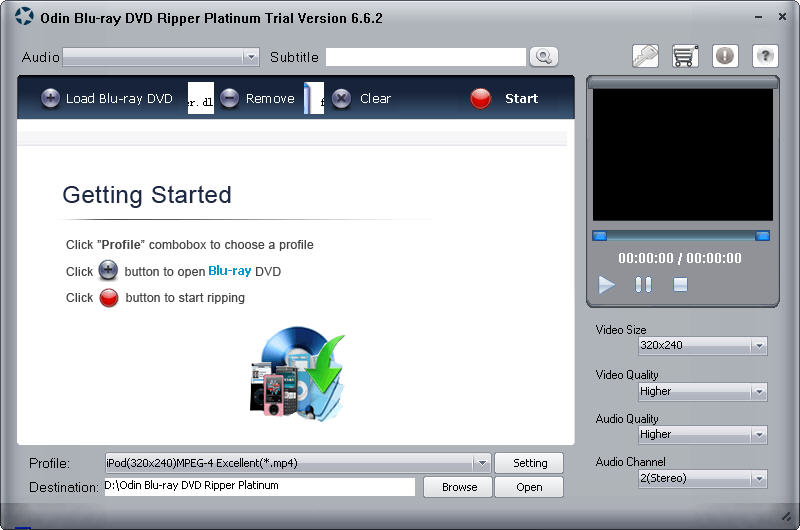Click the Setting button

point(529,463)
